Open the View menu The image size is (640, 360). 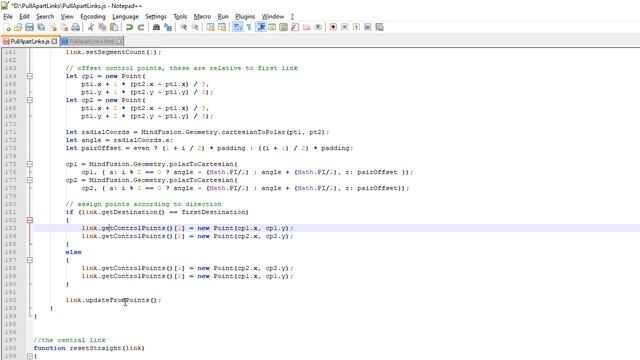pyautogui.click(x=67, y=17)
